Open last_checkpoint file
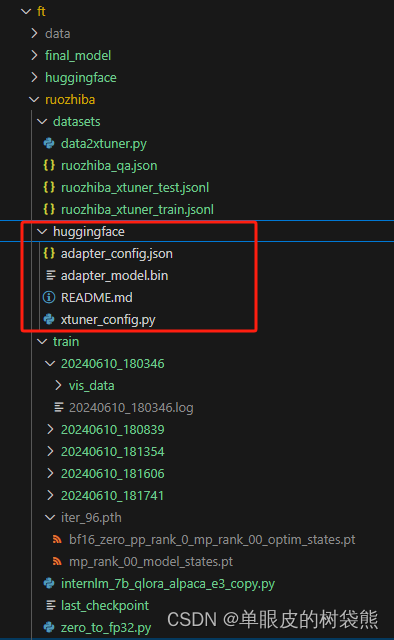The height and width of the screenshot is (640, 394). (105, 606)
